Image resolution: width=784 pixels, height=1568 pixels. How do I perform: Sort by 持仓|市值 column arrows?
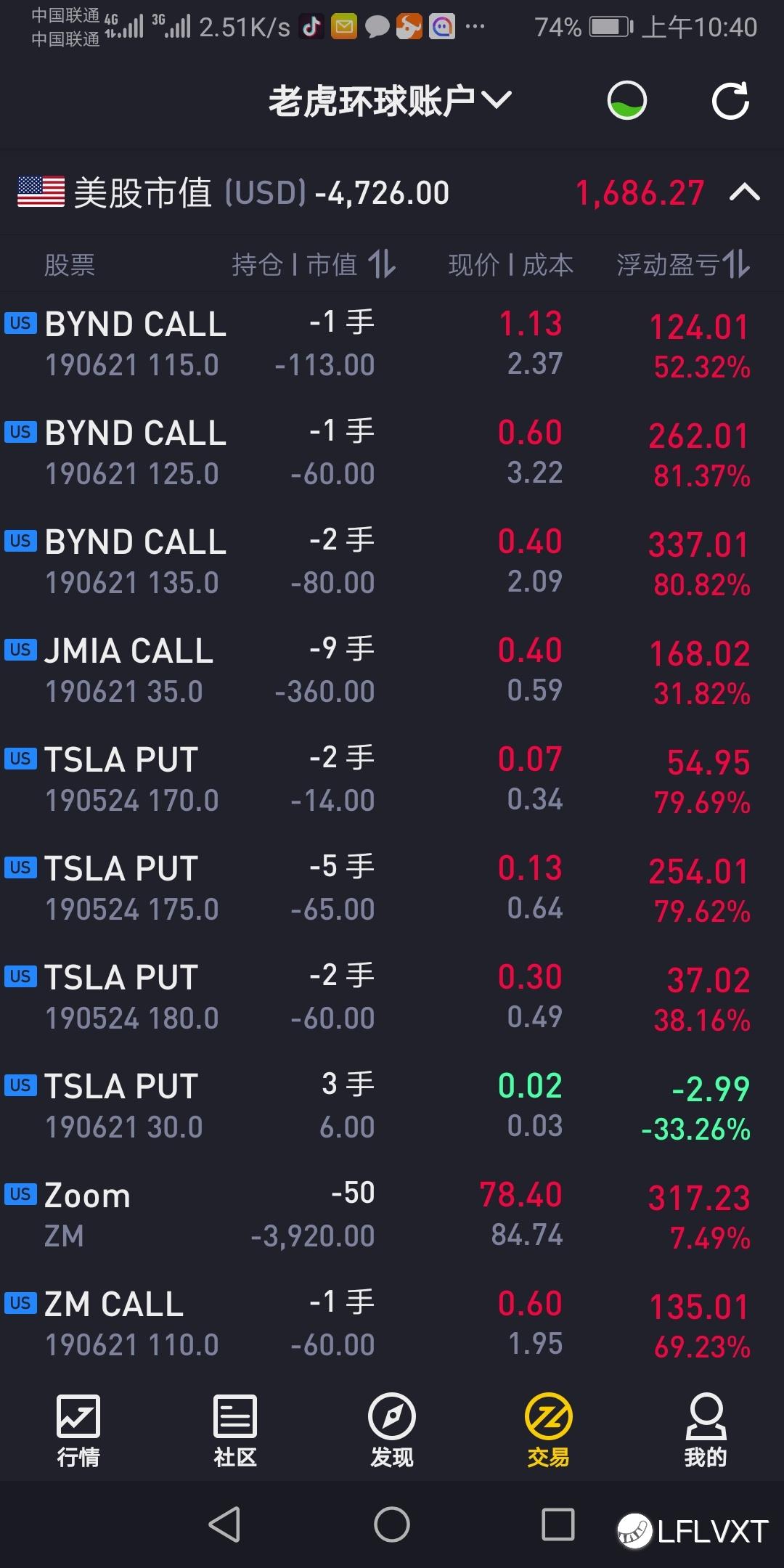click(x=382, y=264)
